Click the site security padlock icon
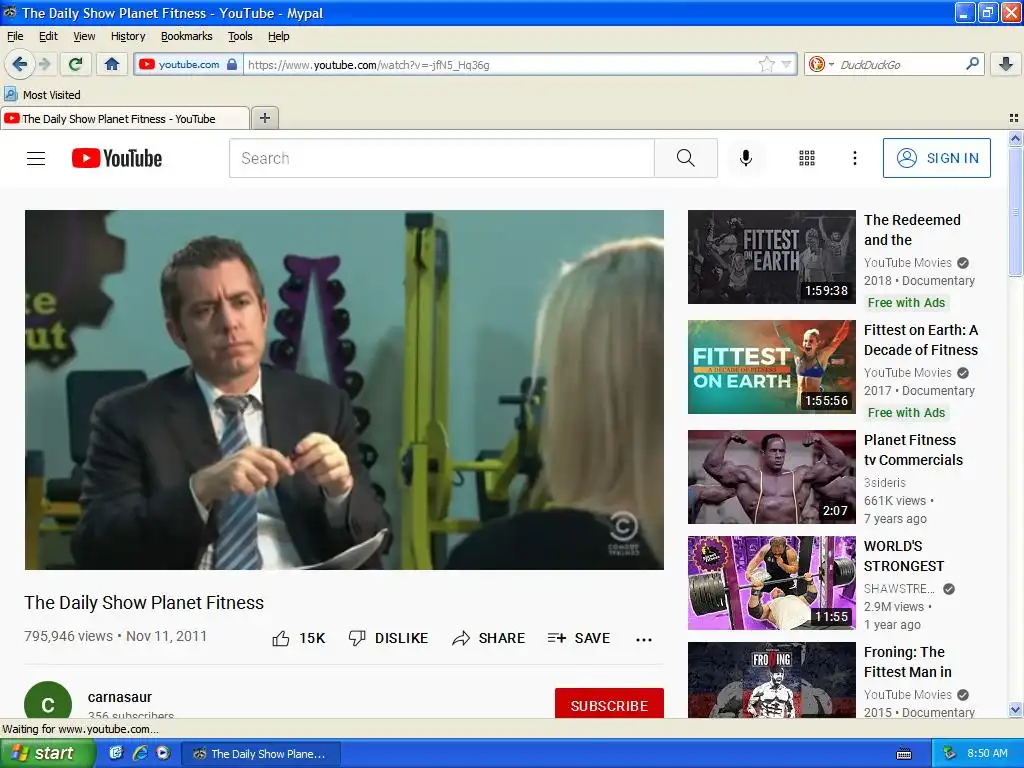The width and height of the screenshot is (1024, 768). pyautogui.click(x=232, y=64)
